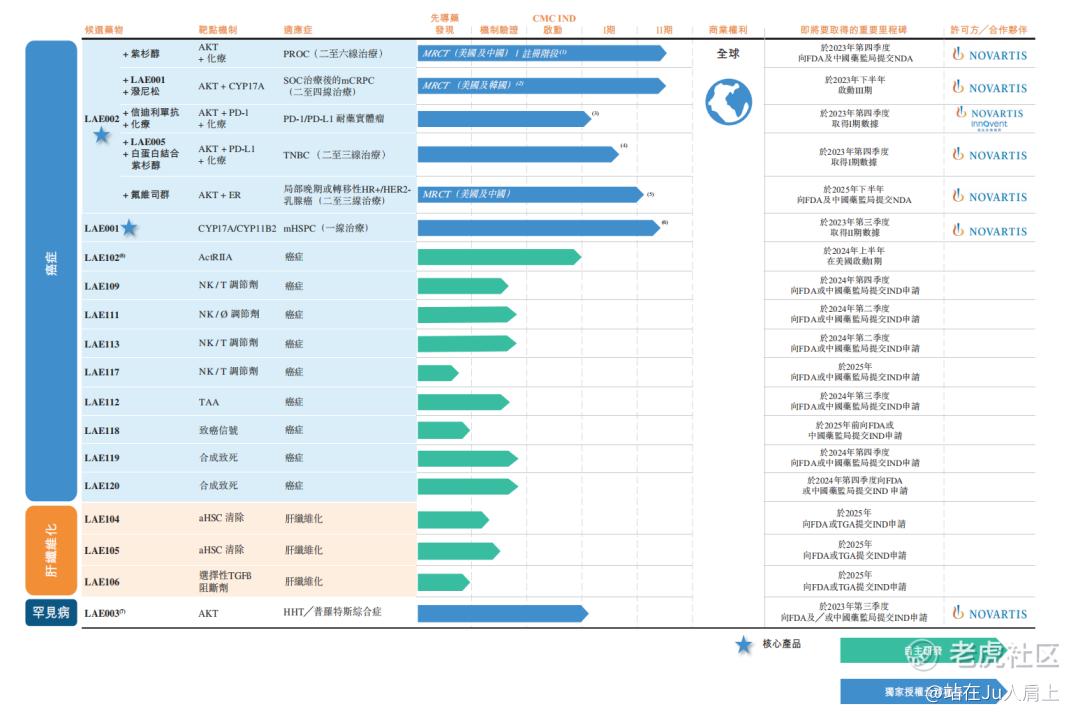1080x718 pixels.
Task: Click the 於2023年下半年 啟動III期 milestone
Action: click(x=855, y=85)
